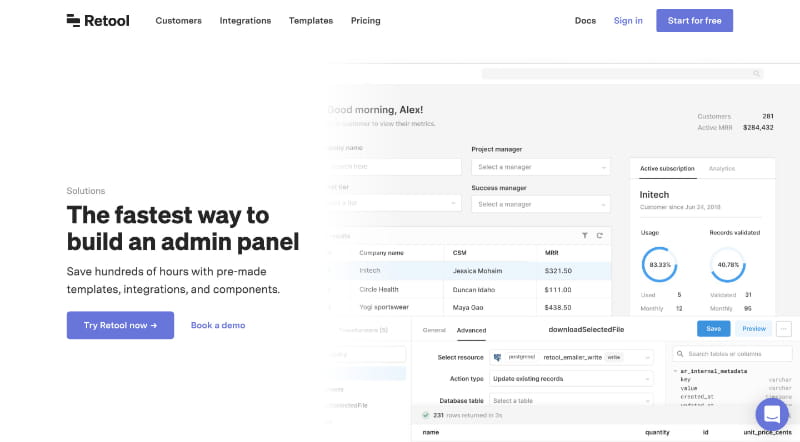The height and width of the screenshot is (442, 800).
Task: Open Customers in the navigation
Action: pyautogui.click(x=179, y=20)
